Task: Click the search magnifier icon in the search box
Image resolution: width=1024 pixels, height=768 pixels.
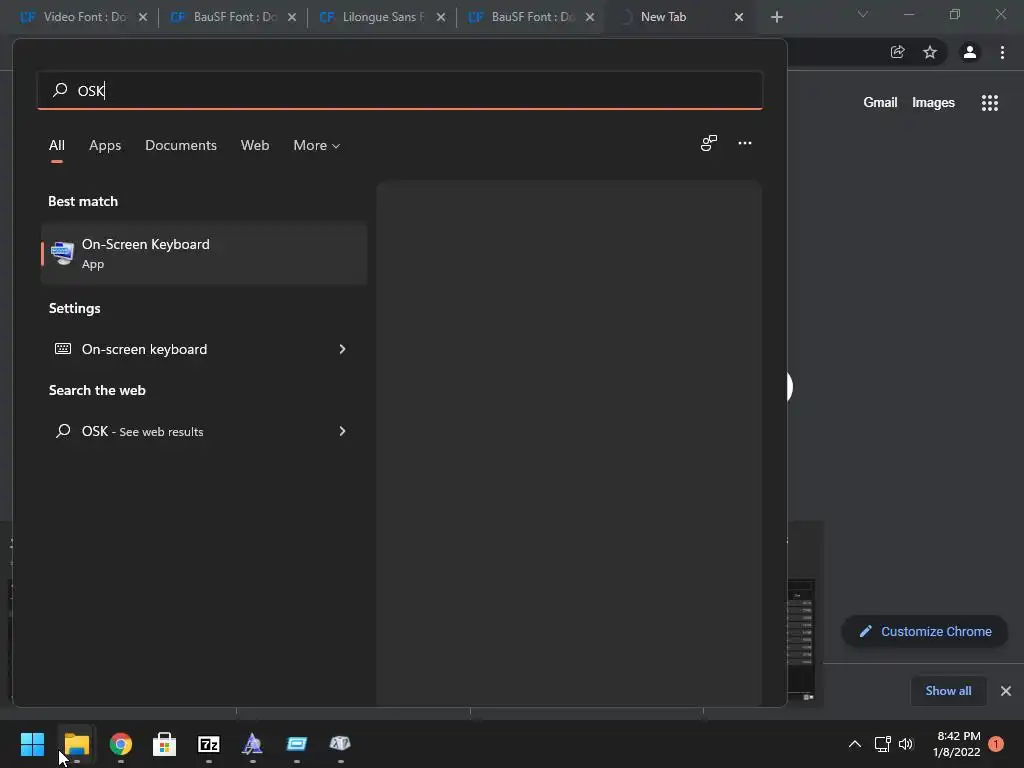Action: [x=60, y=89]
